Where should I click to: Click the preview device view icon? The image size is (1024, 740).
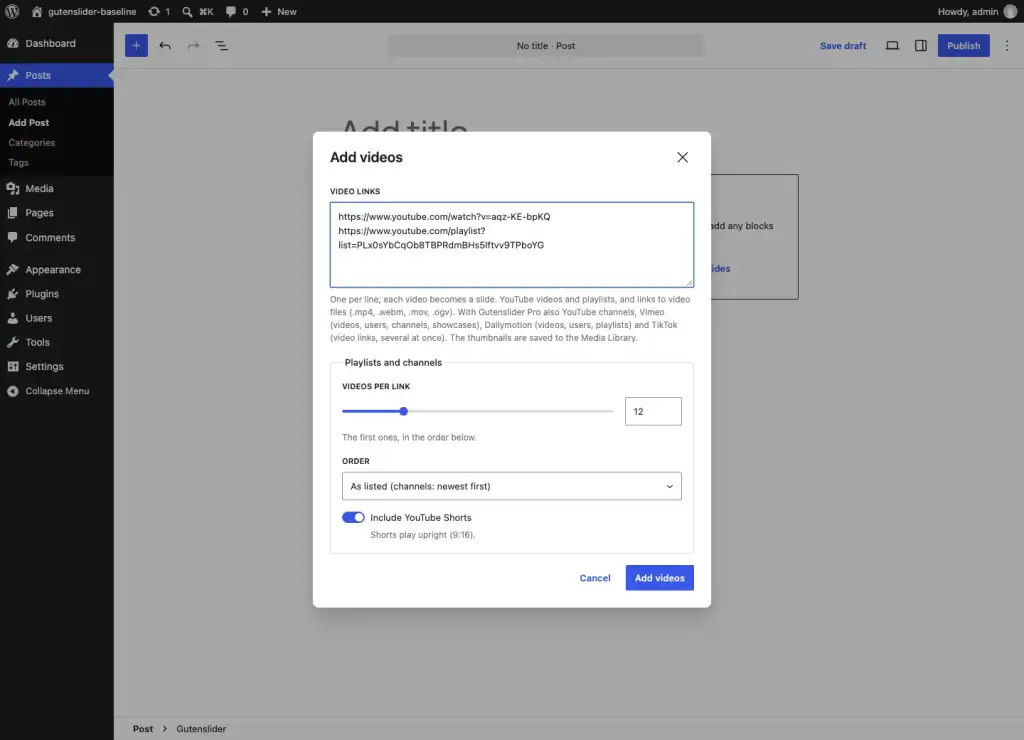click(891, 45)
